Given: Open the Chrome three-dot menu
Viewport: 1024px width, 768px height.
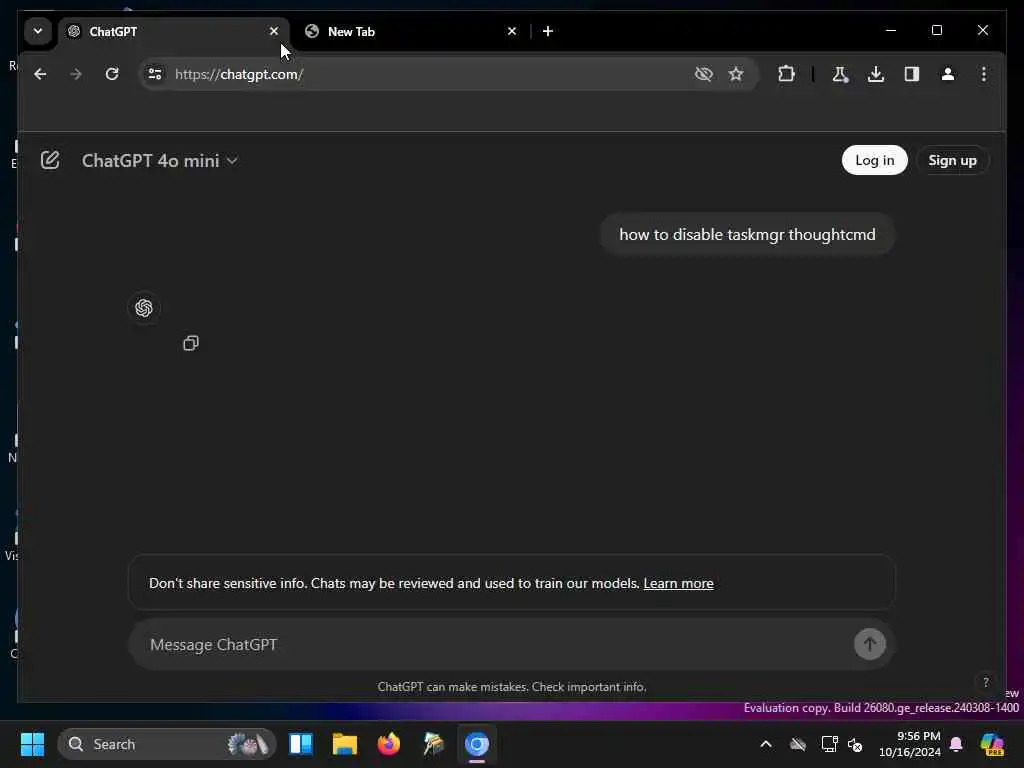Looking at the screenshot, I should pos(984,74).
